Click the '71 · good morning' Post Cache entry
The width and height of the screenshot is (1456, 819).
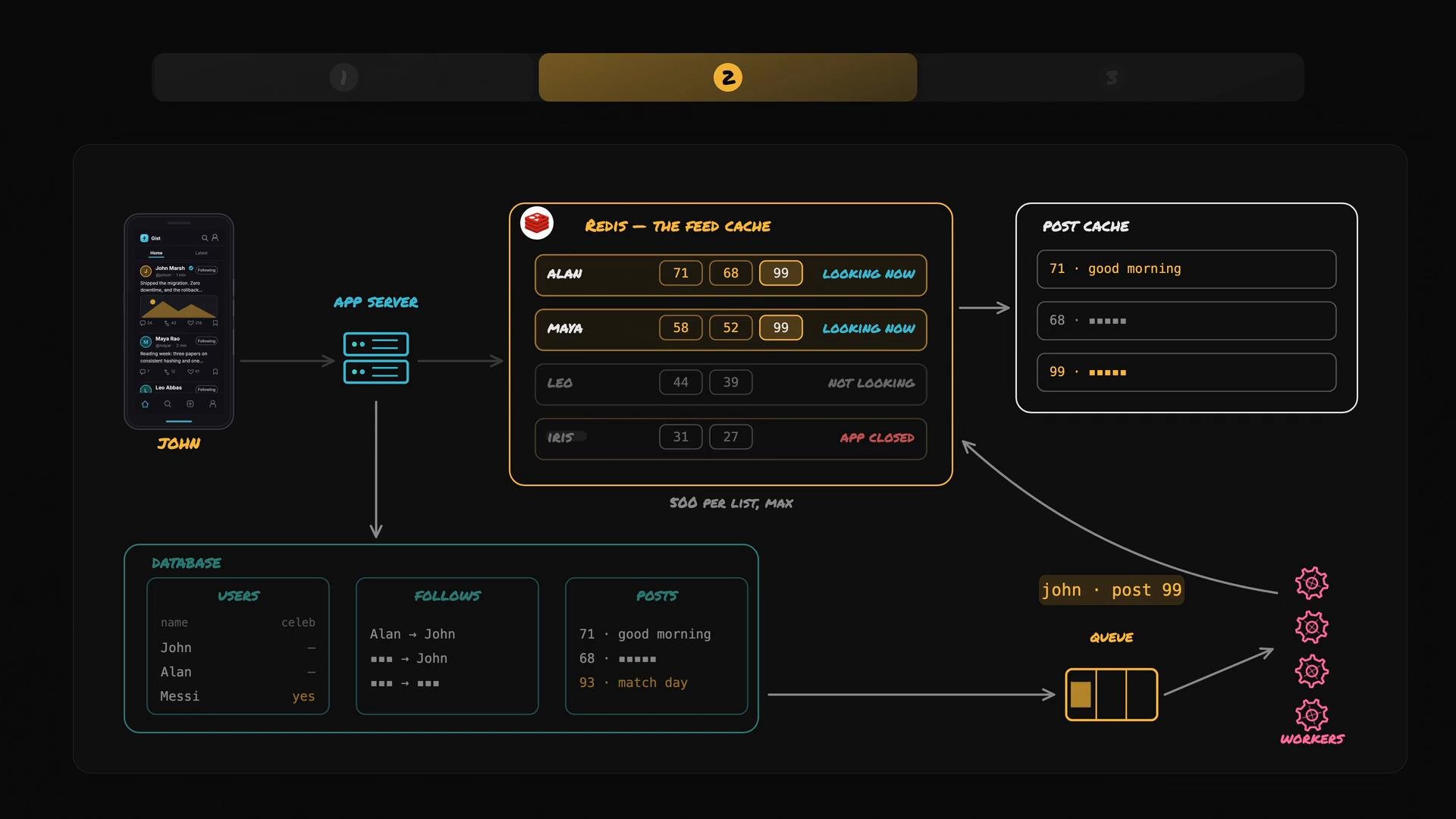[1187, 269]
